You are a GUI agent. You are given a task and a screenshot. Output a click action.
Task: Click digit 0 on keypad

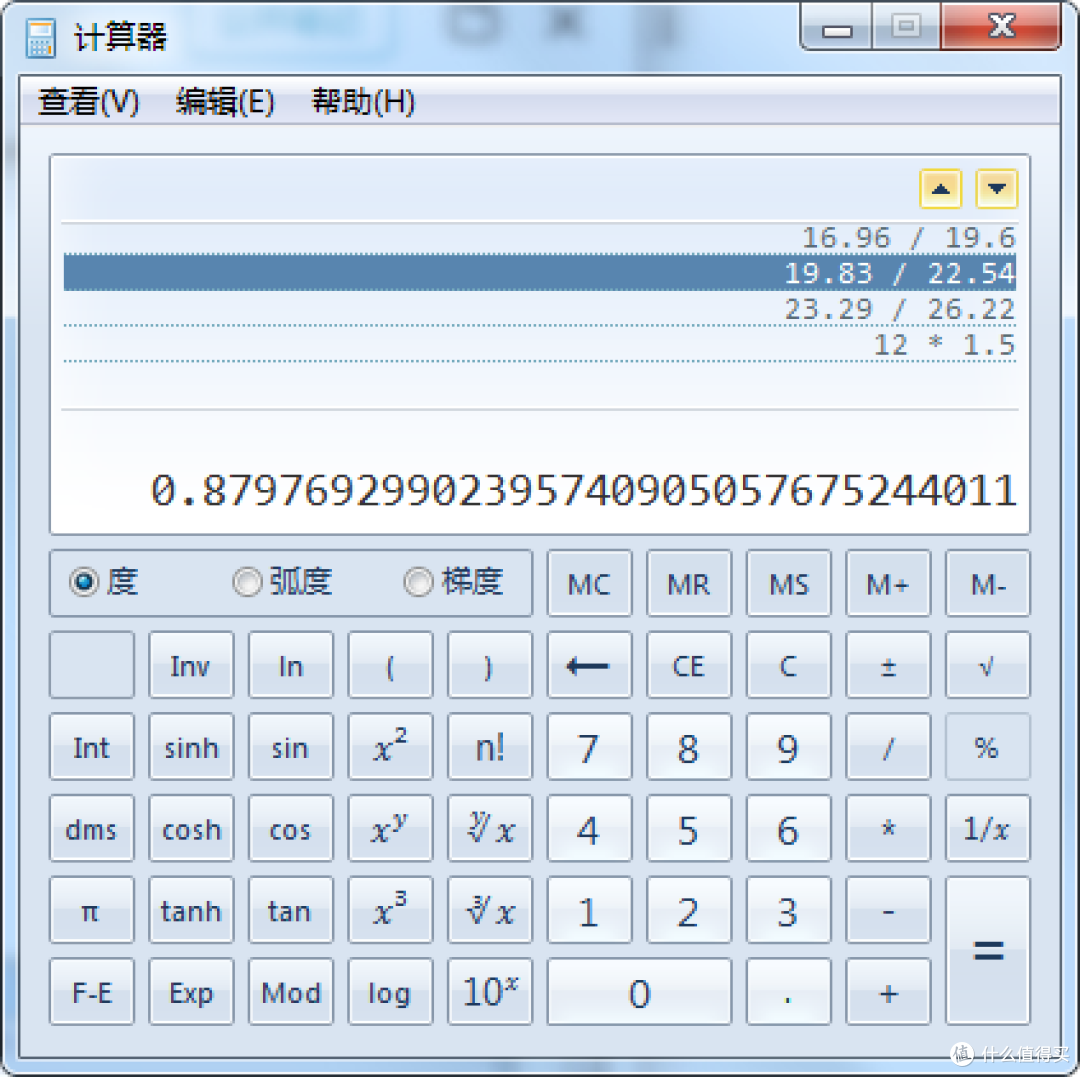click(639, 992)
